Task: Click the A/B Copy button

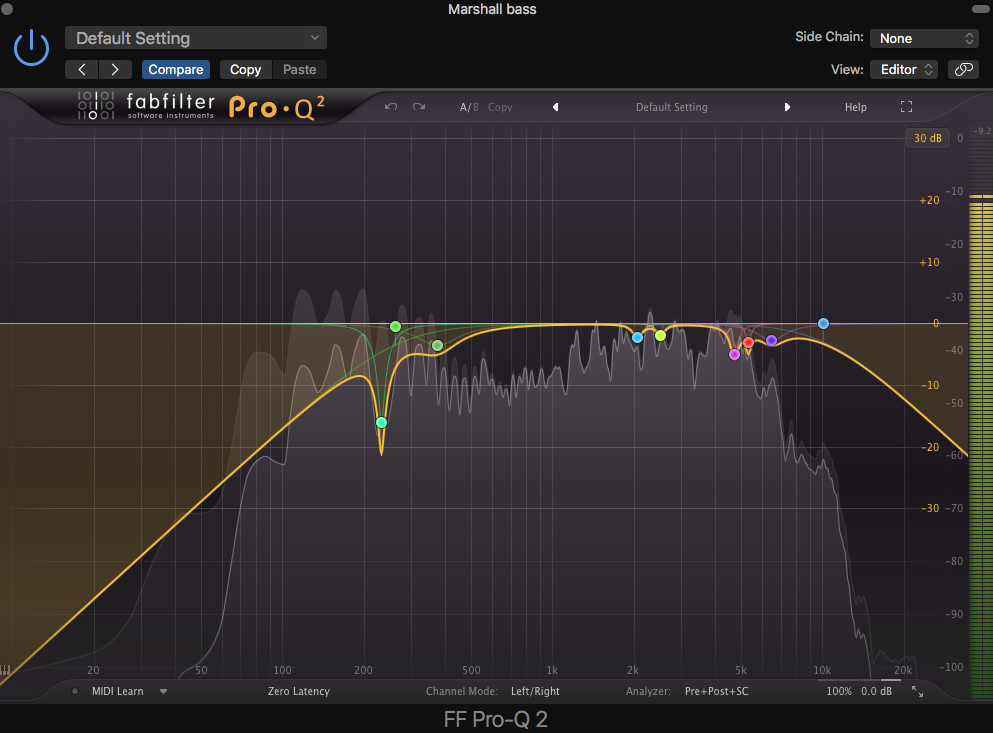Action: 500,107
